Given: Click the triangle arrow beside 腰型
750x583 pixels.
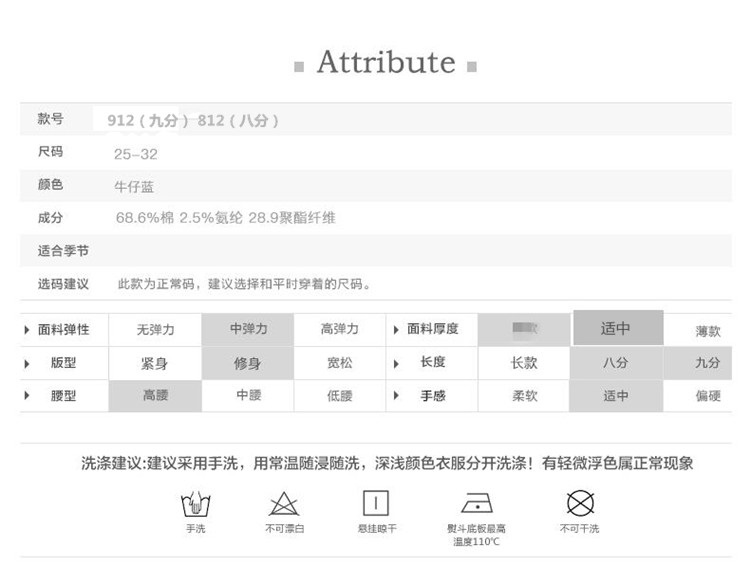Looking at the screenshot, I should tap(27, 396).
